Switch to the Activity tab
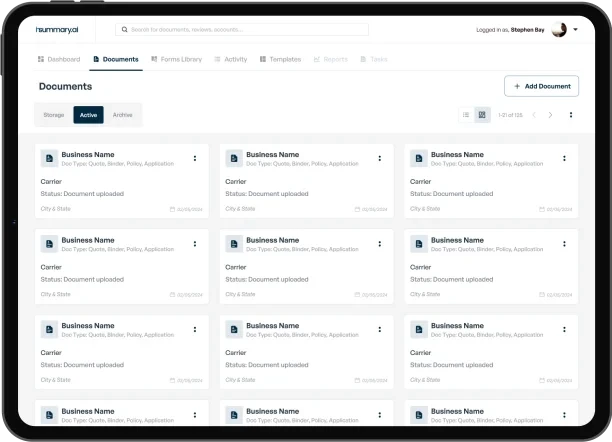Screen dimensions: 612x442 231,59
